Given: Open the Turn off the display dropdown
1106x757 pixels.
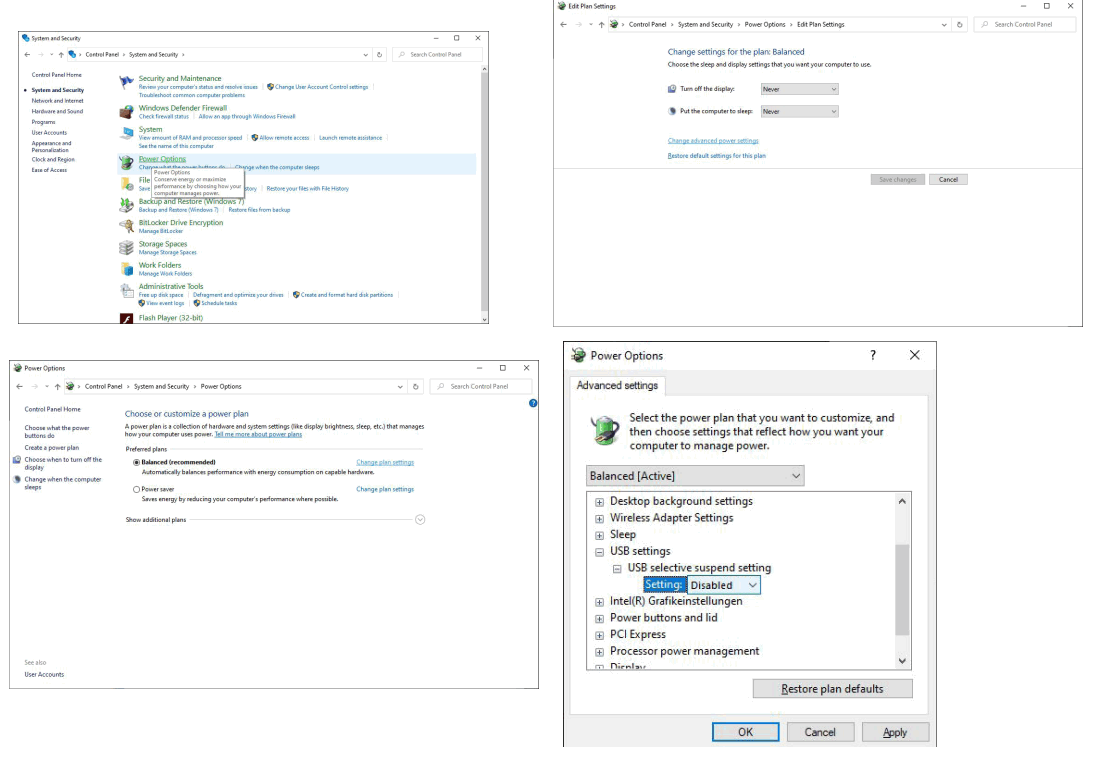Looking at the screenshot, I should coord(799,89).
